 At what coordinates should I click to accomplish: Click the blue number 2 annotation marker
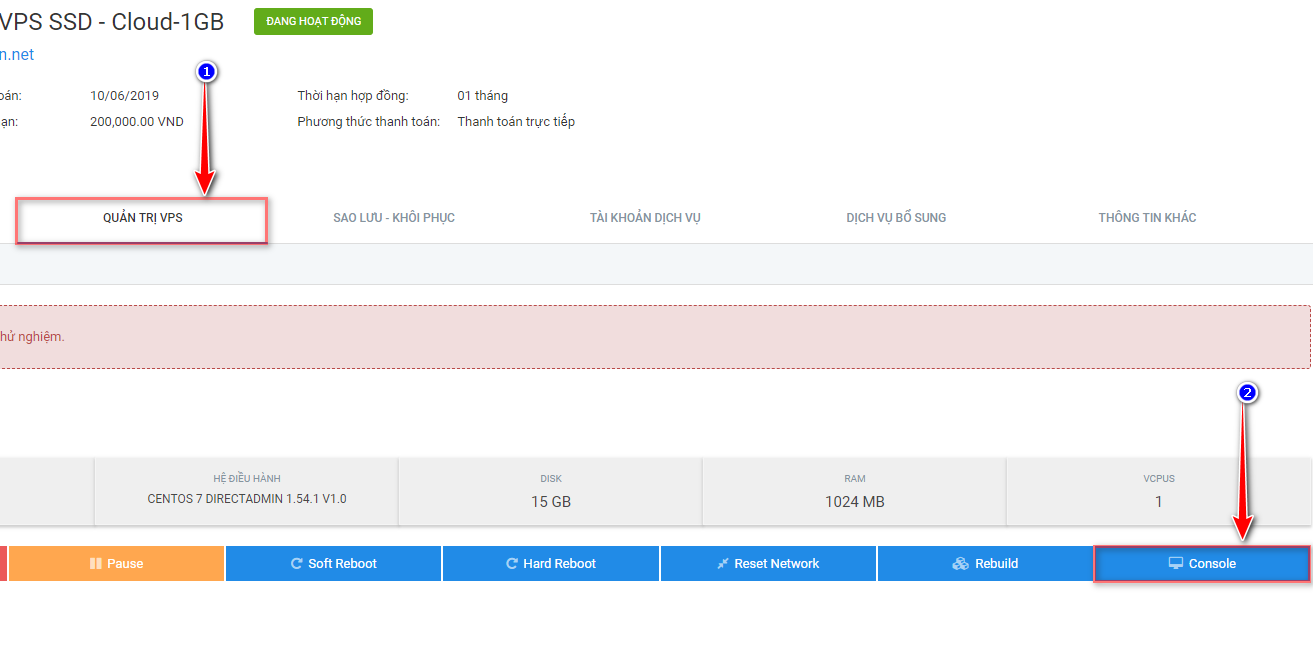[x=1247, y=393]
